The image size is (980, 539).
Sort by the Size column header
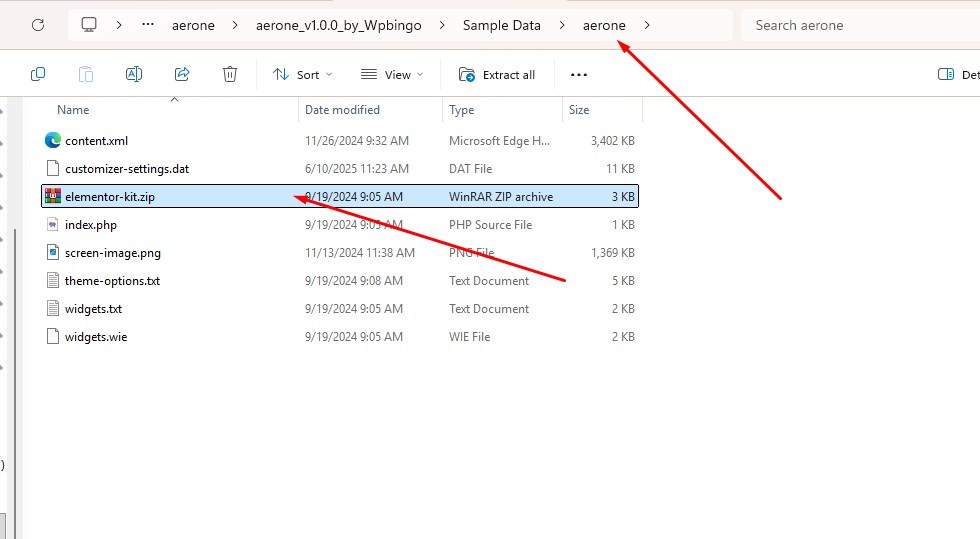coord(579,109)
